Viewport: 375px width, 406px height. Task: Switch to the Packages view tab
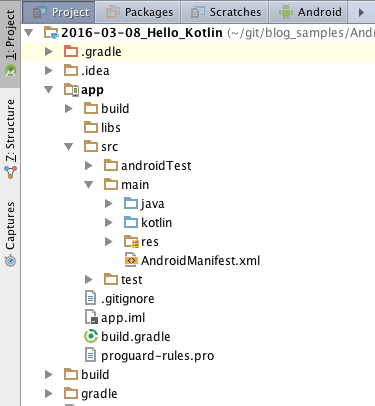pyautogui.click(x=138, y=12)
